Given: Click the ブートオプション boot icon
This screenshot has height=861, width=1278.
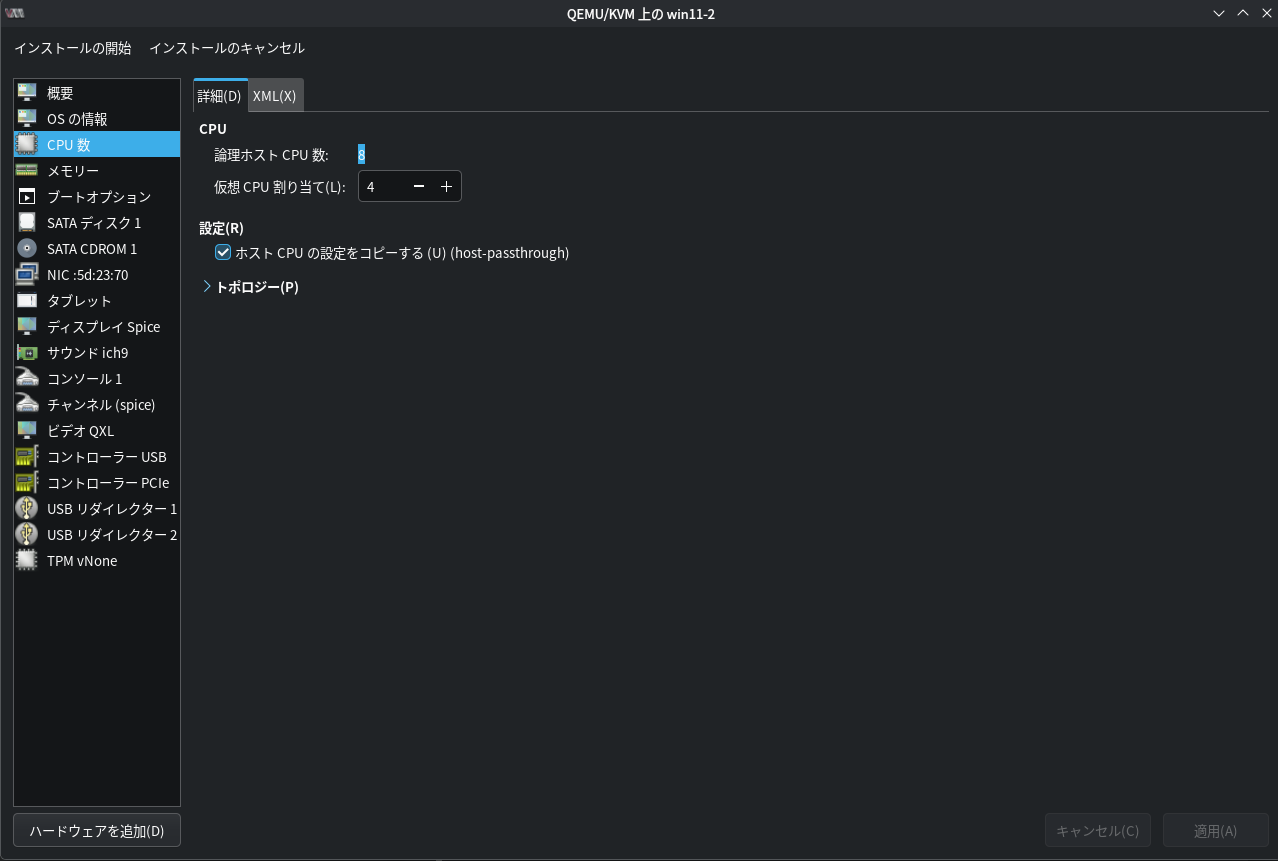Looking at the screenshot, I should (x=27, y=197).
